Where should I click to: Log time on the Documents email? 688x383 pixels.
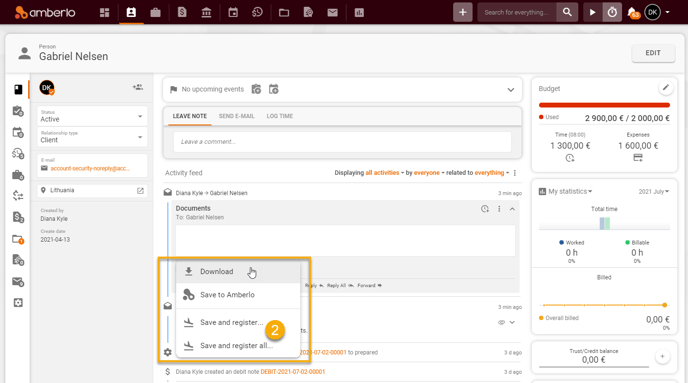coord(484,209)
